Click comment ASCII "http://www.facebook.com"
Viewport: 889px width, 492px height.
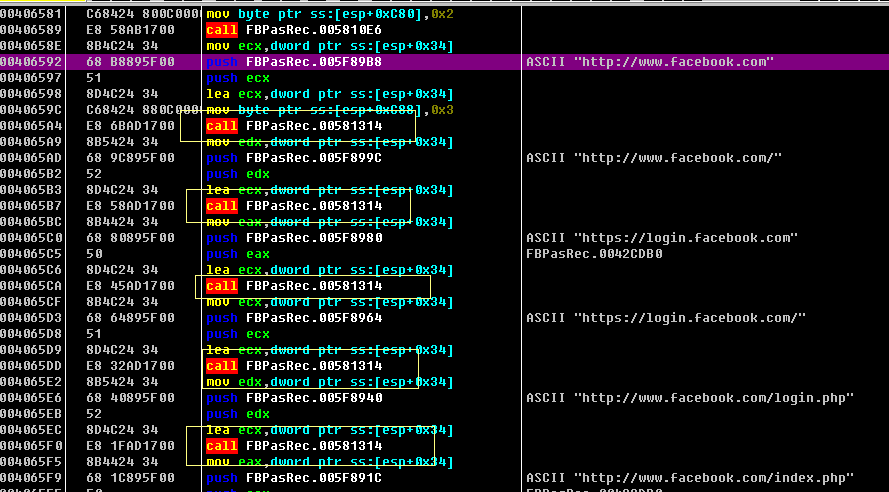pyautogui.click(x=650, y=62)
